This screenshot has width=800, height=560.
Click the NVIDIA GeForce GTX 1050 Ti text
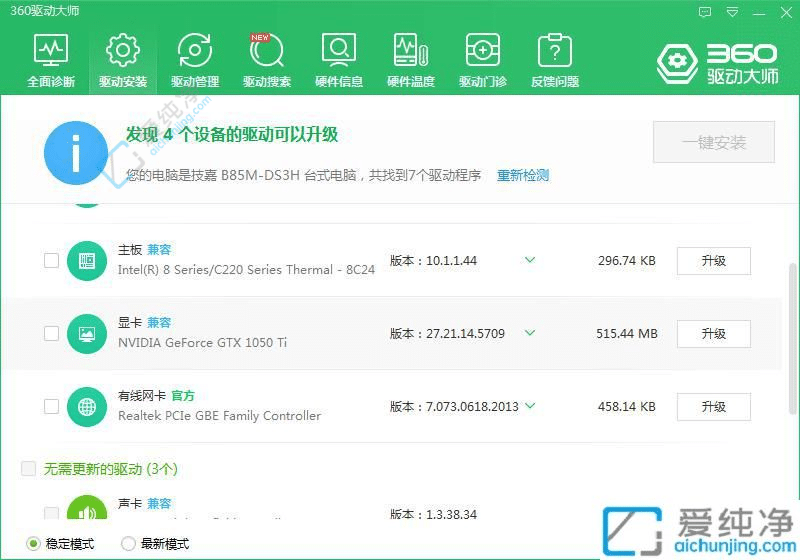(x=203, y=342)
